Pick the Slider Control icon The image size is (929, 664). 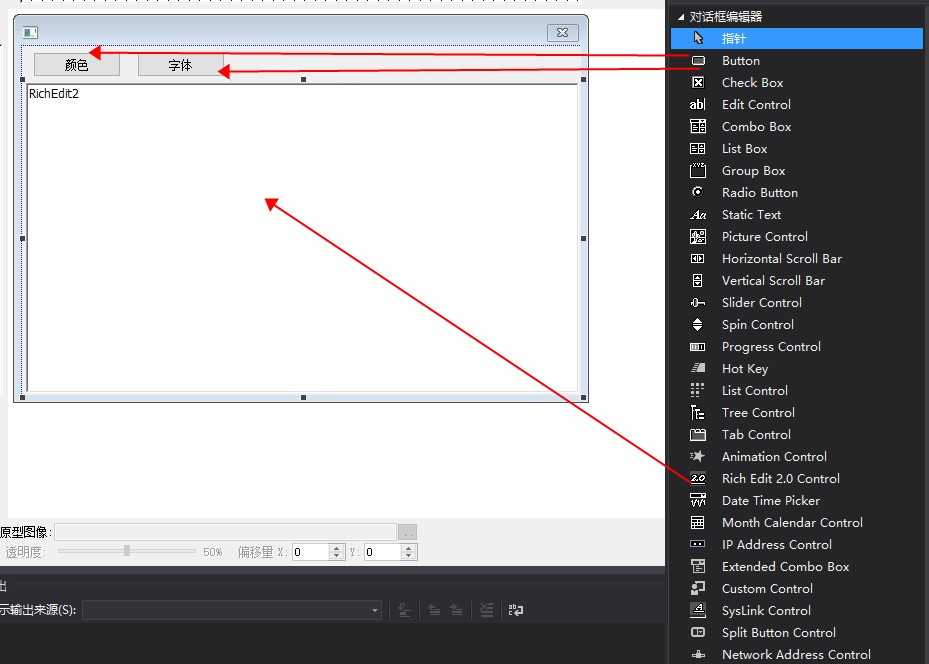tap(698, 303)
